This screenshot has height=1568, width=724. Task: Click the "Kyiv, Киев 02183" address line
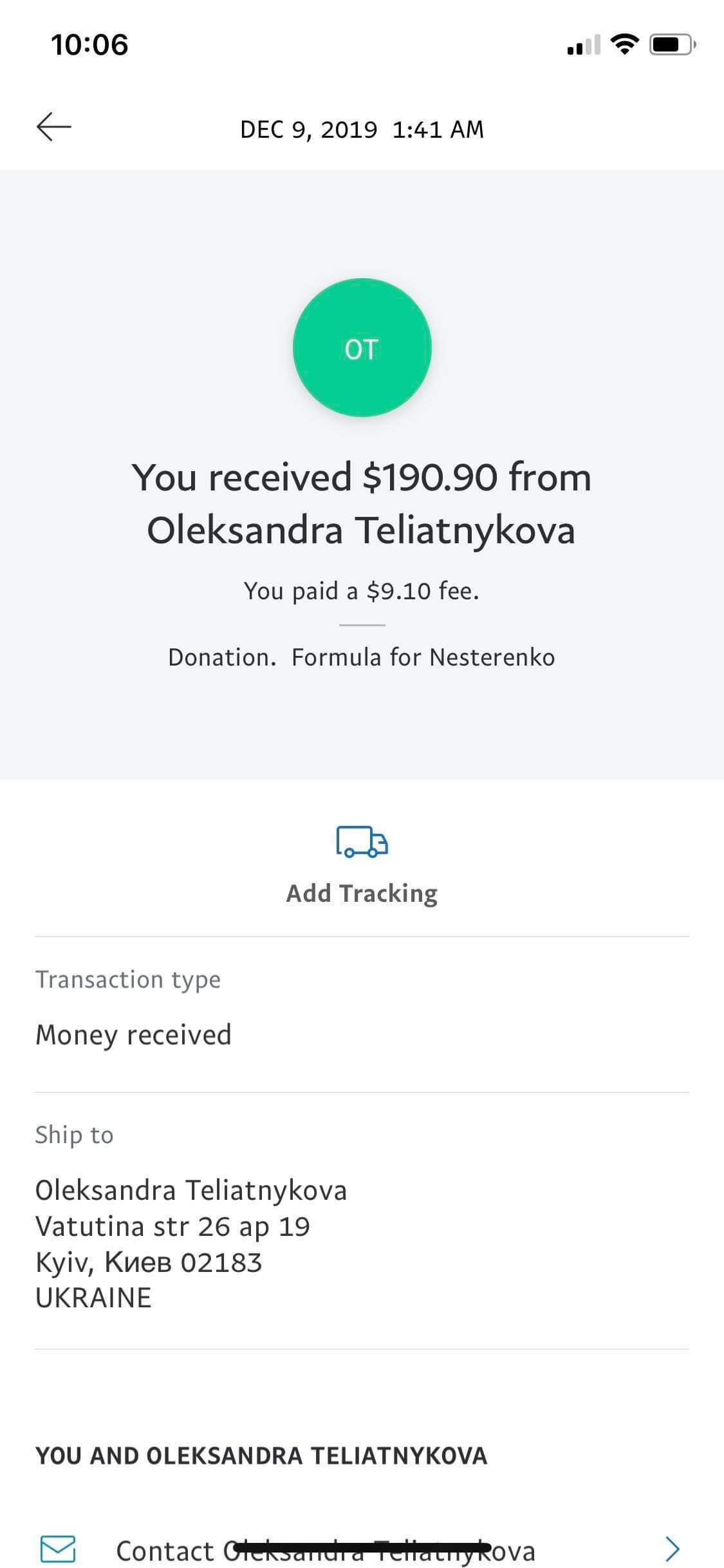(149, 1262)
